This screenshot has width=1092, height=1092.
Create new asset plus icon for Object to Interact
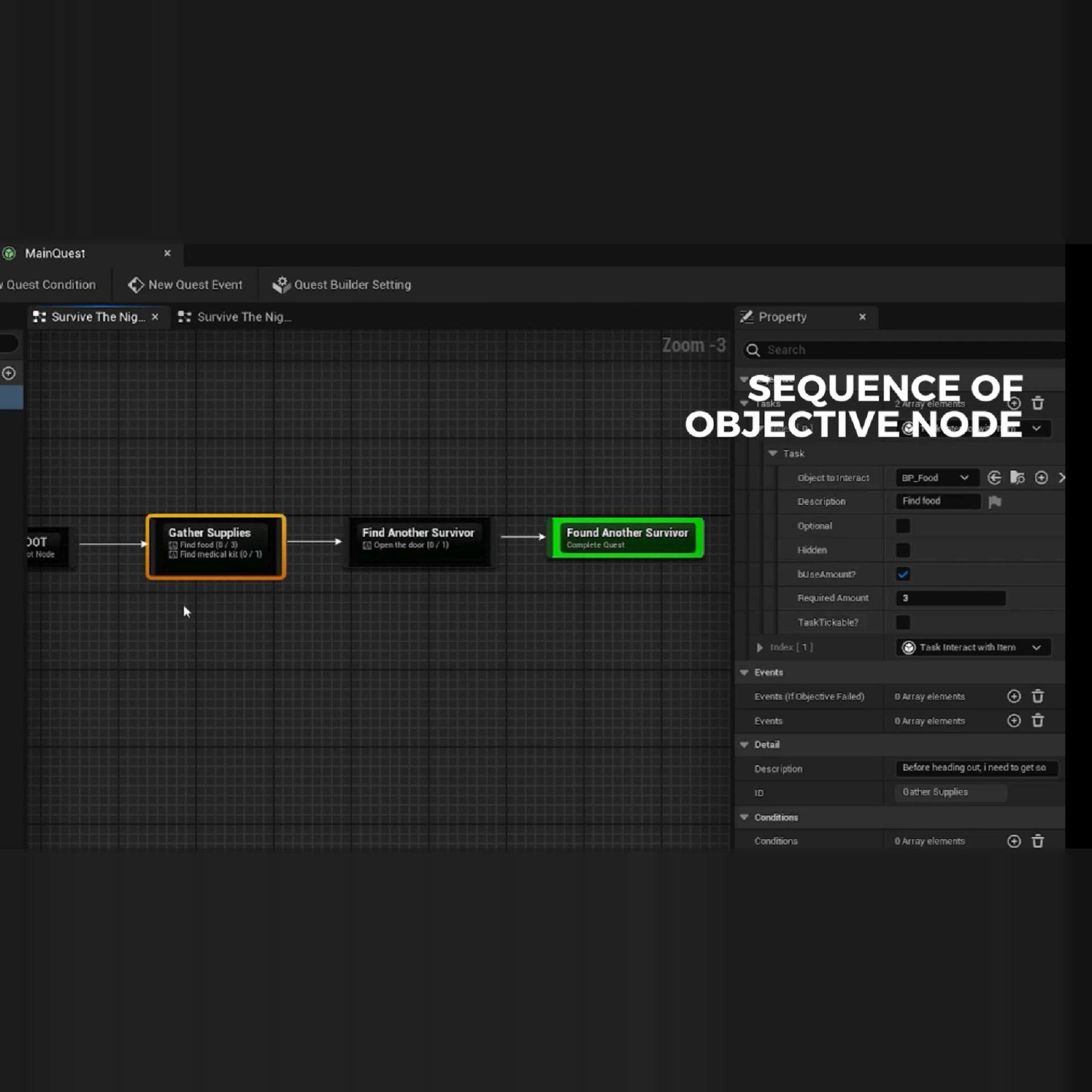point(1041,478)
